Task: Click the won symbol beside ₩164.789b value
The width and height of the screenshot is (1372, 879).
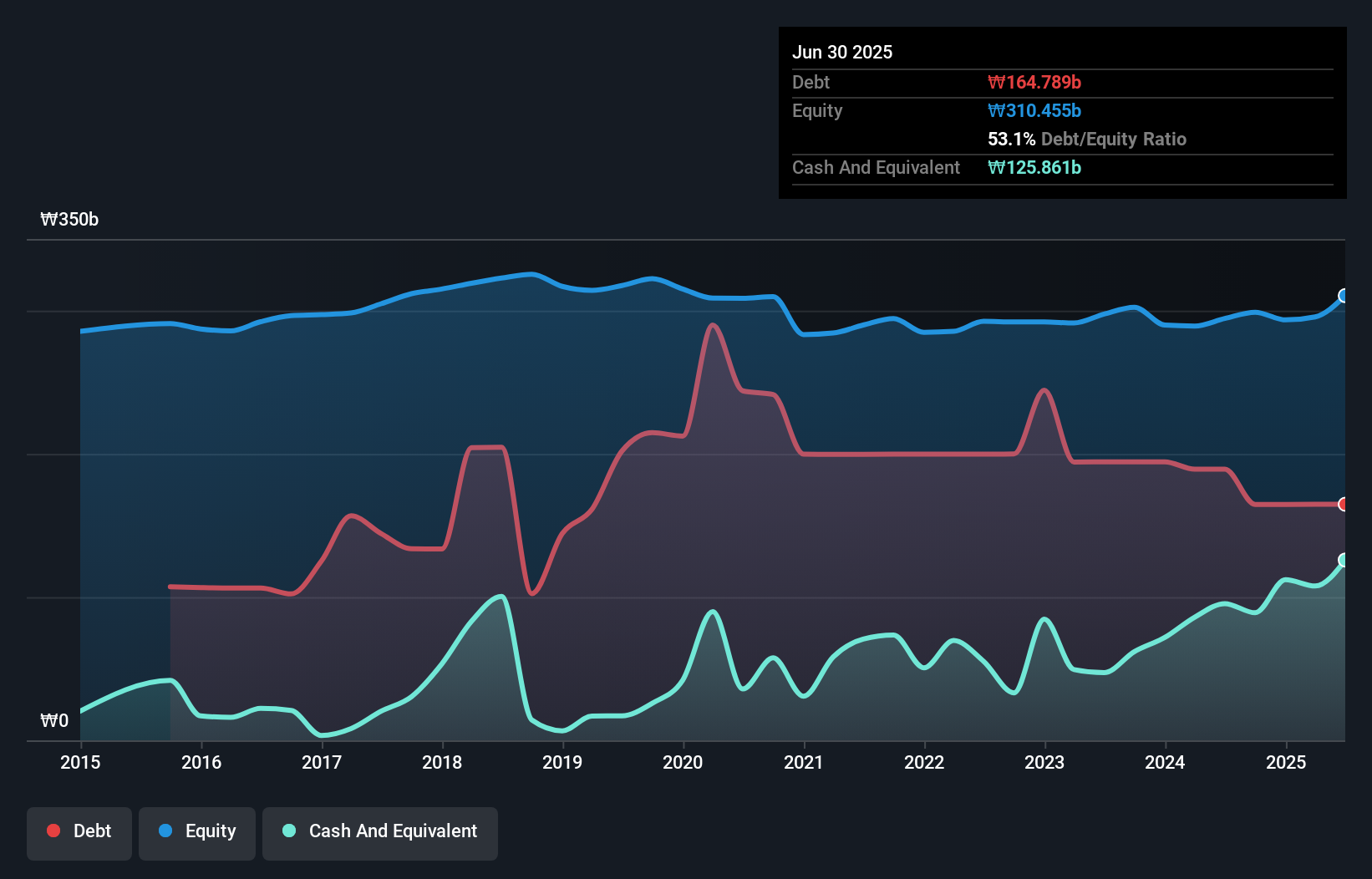Action: click(995, 82)
